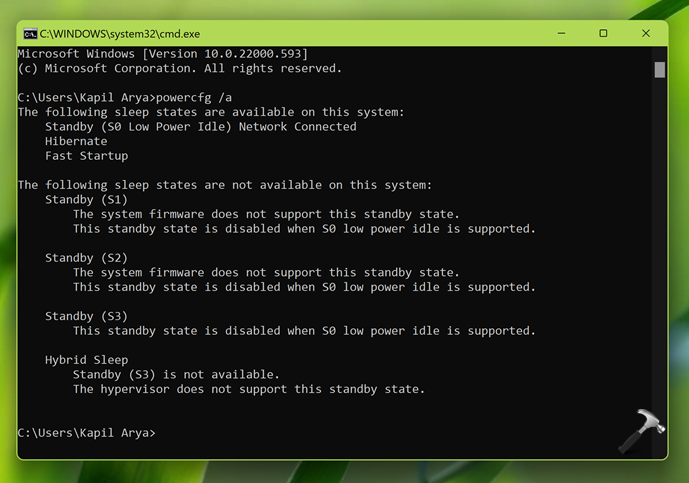Screen dimensions: 689x483
Task: Maximize the Command Prompt window
Action: click(x=603, y=33)
